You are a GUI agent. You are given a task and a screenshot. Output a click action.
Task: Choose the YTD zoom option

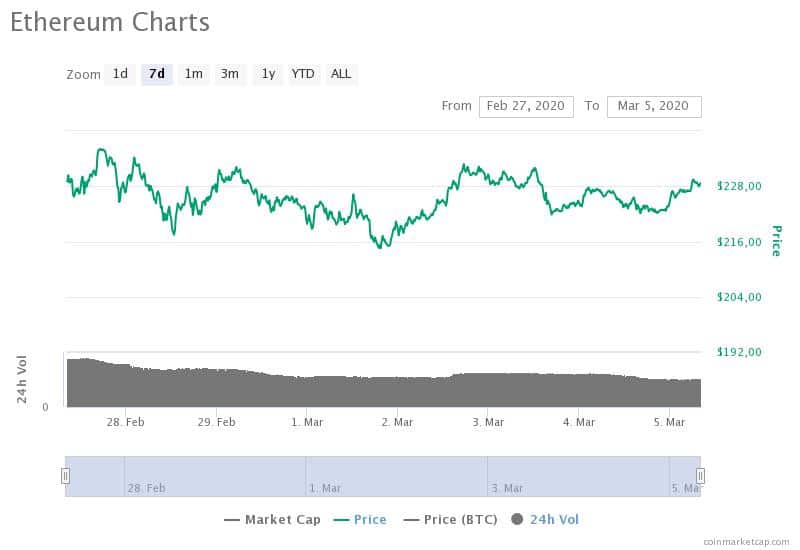[x=303, y=74]
